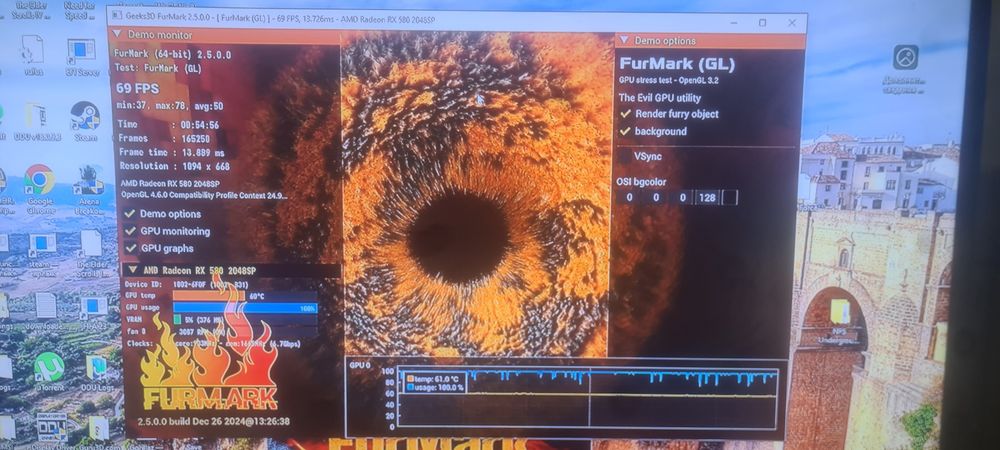
Task: Enable the VSync checkbox
Action: (x=625, y=156)
